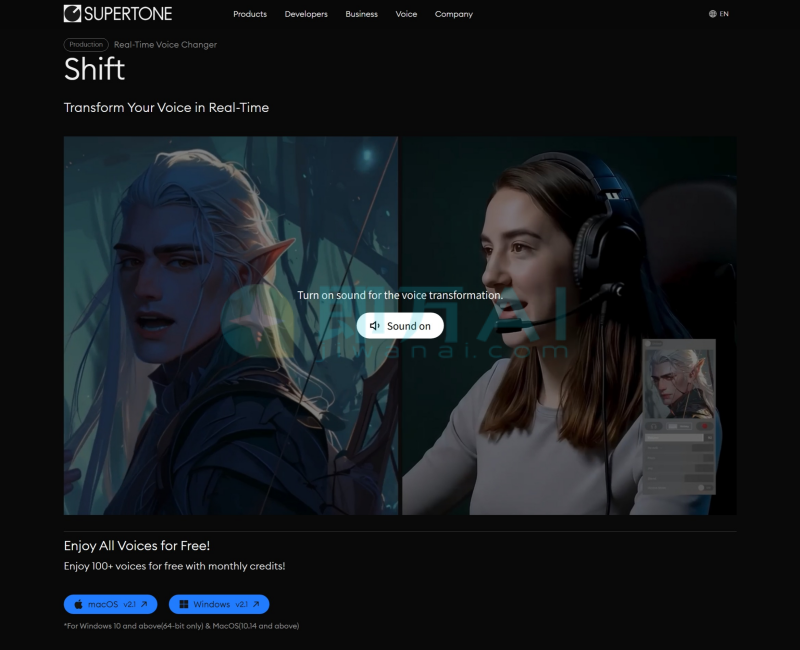Switch language using the EN label
The height and width of the screenshot is (650, 800).
coord(724,14)
